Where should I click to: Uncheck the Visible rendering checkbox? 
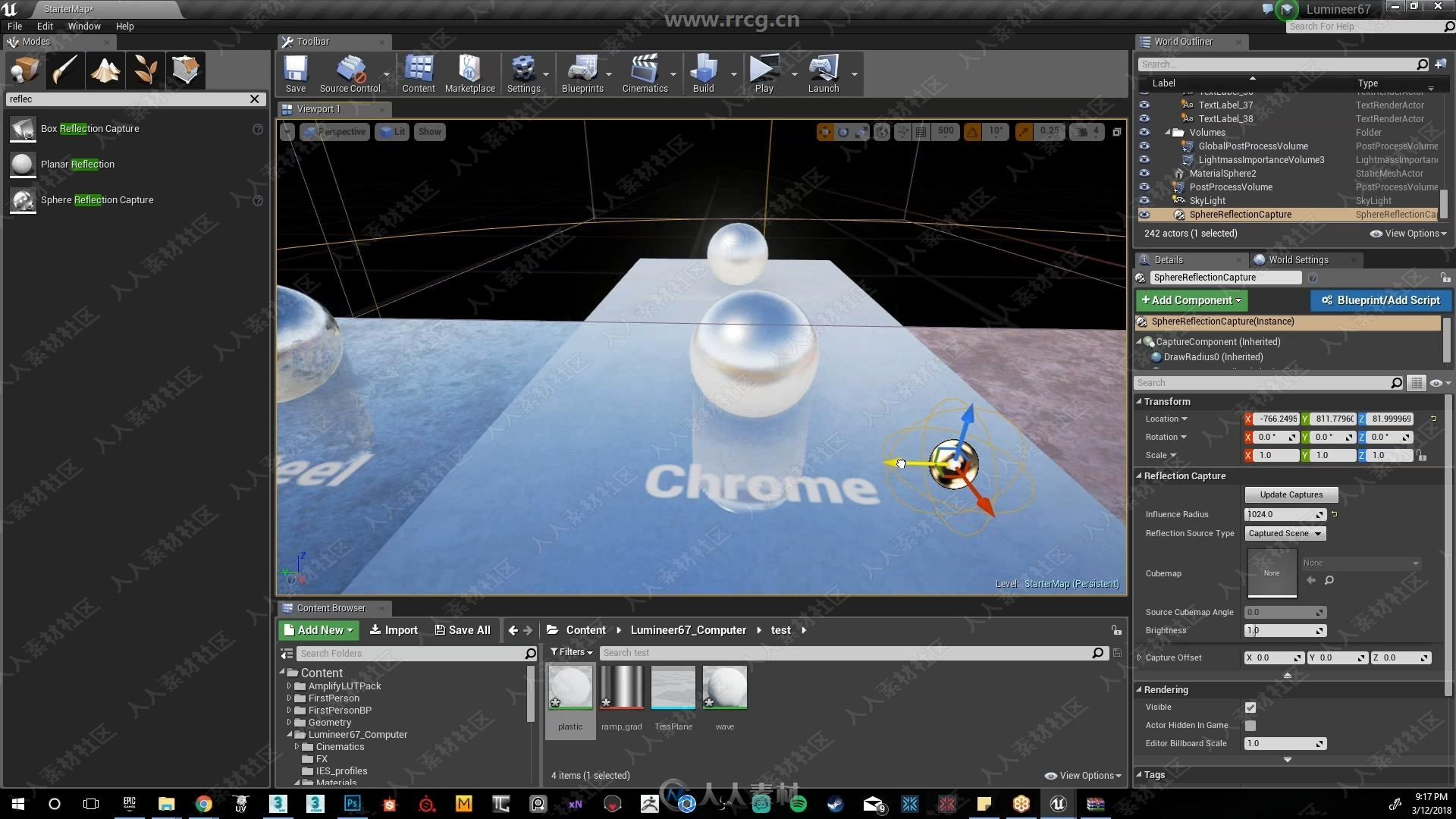1250,708
